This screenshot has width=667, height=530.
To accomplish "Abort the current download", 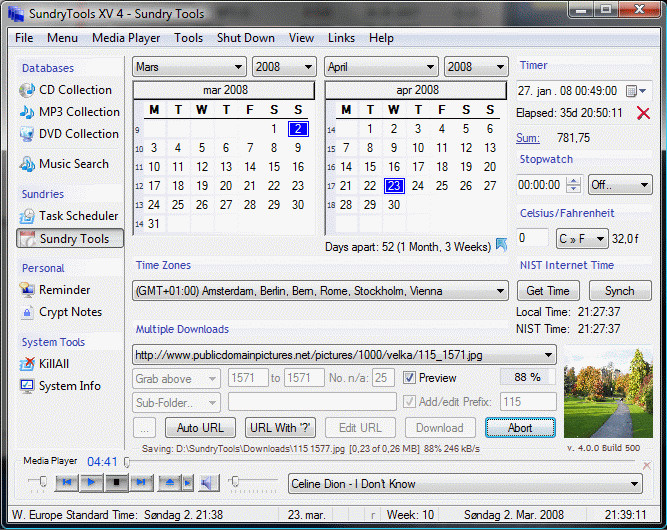I will (520, 427).
